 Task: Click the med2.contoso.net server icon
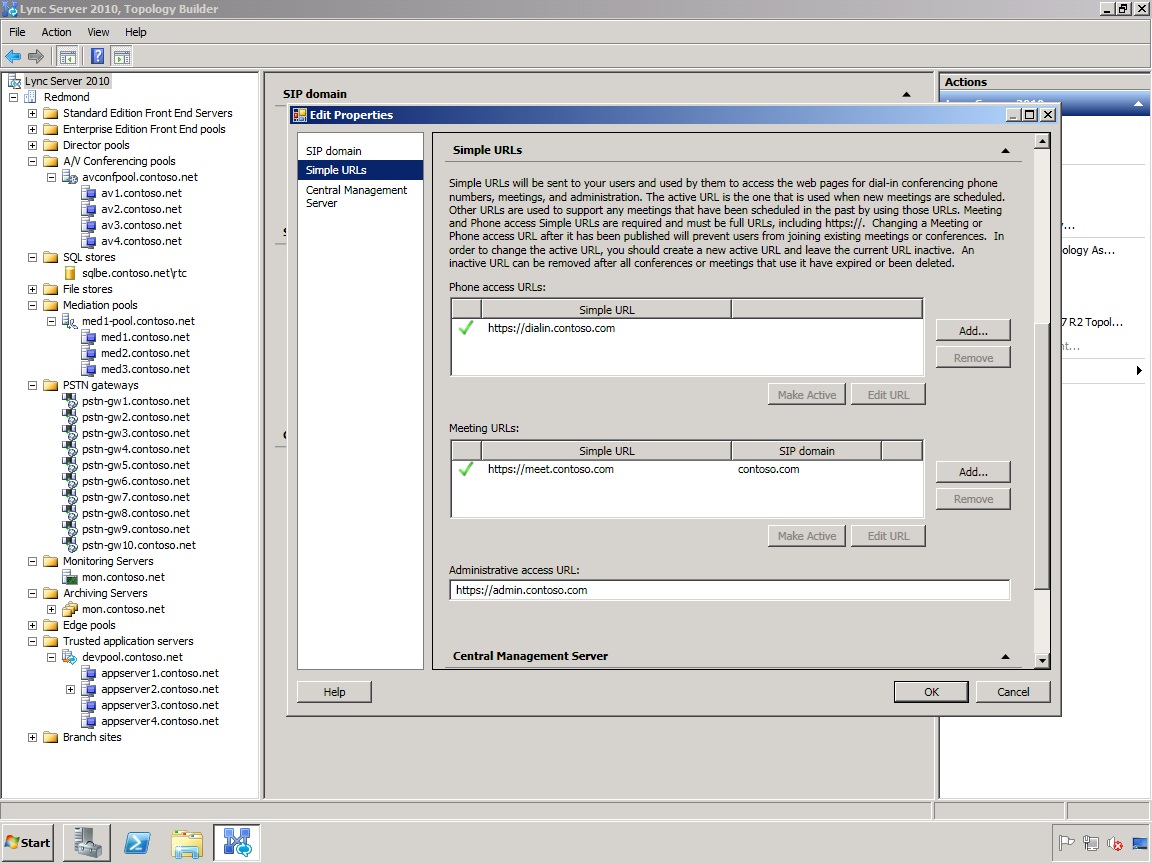coord(89,353)
